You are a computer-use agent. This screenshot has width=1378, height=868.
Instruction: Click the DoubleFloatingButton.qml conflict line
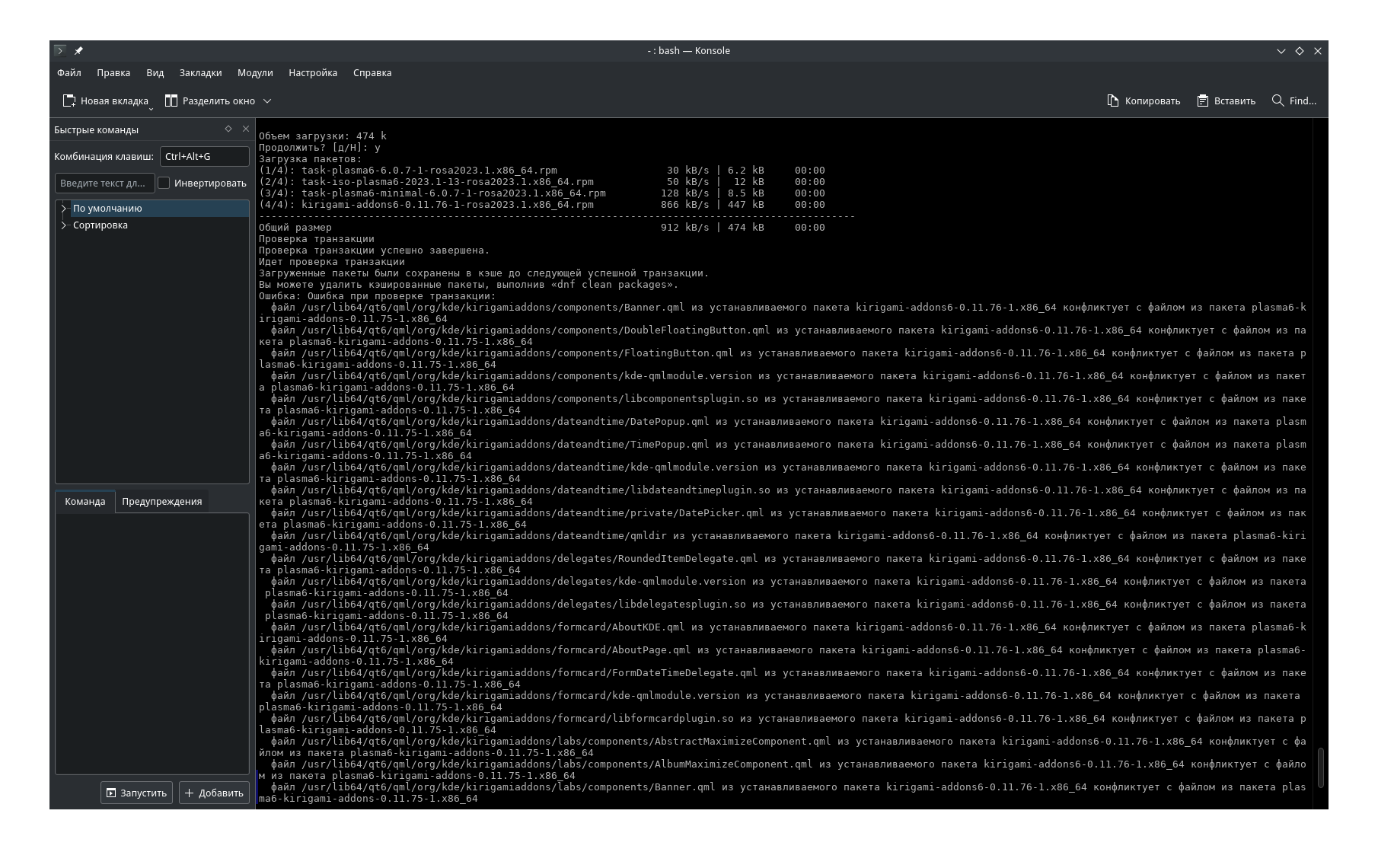point(783,336)
